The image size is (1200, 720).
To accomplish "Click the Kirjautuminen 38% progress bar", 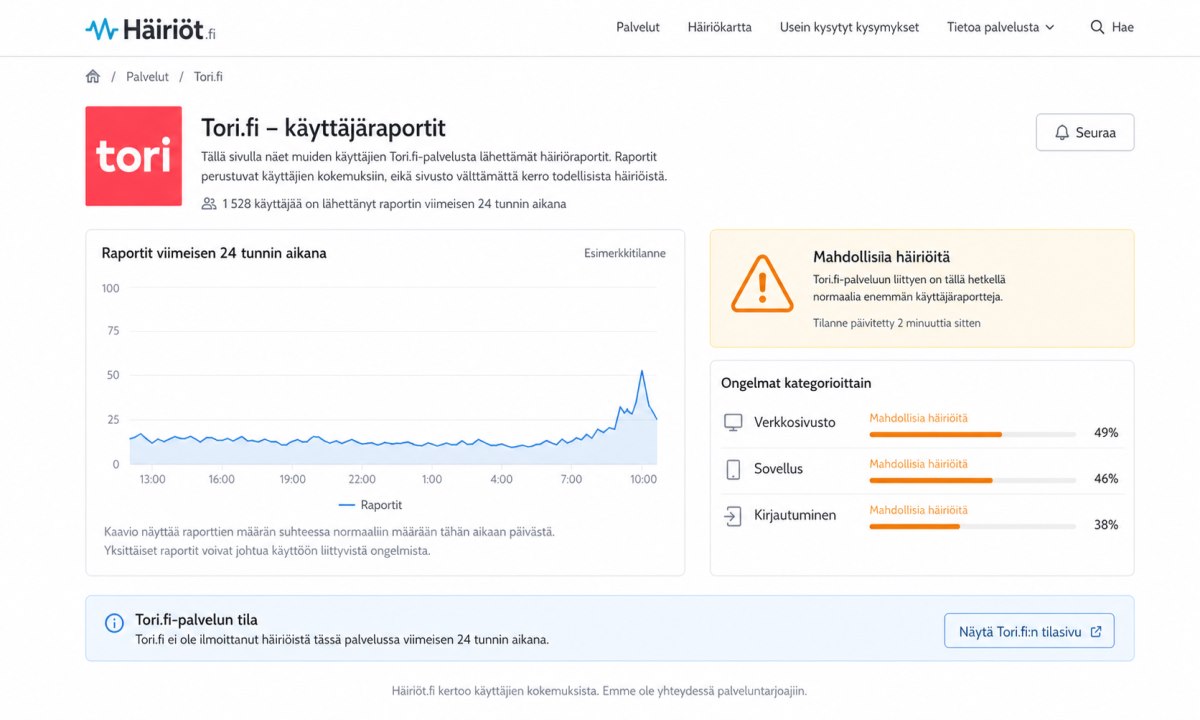I will pos(973,527).
